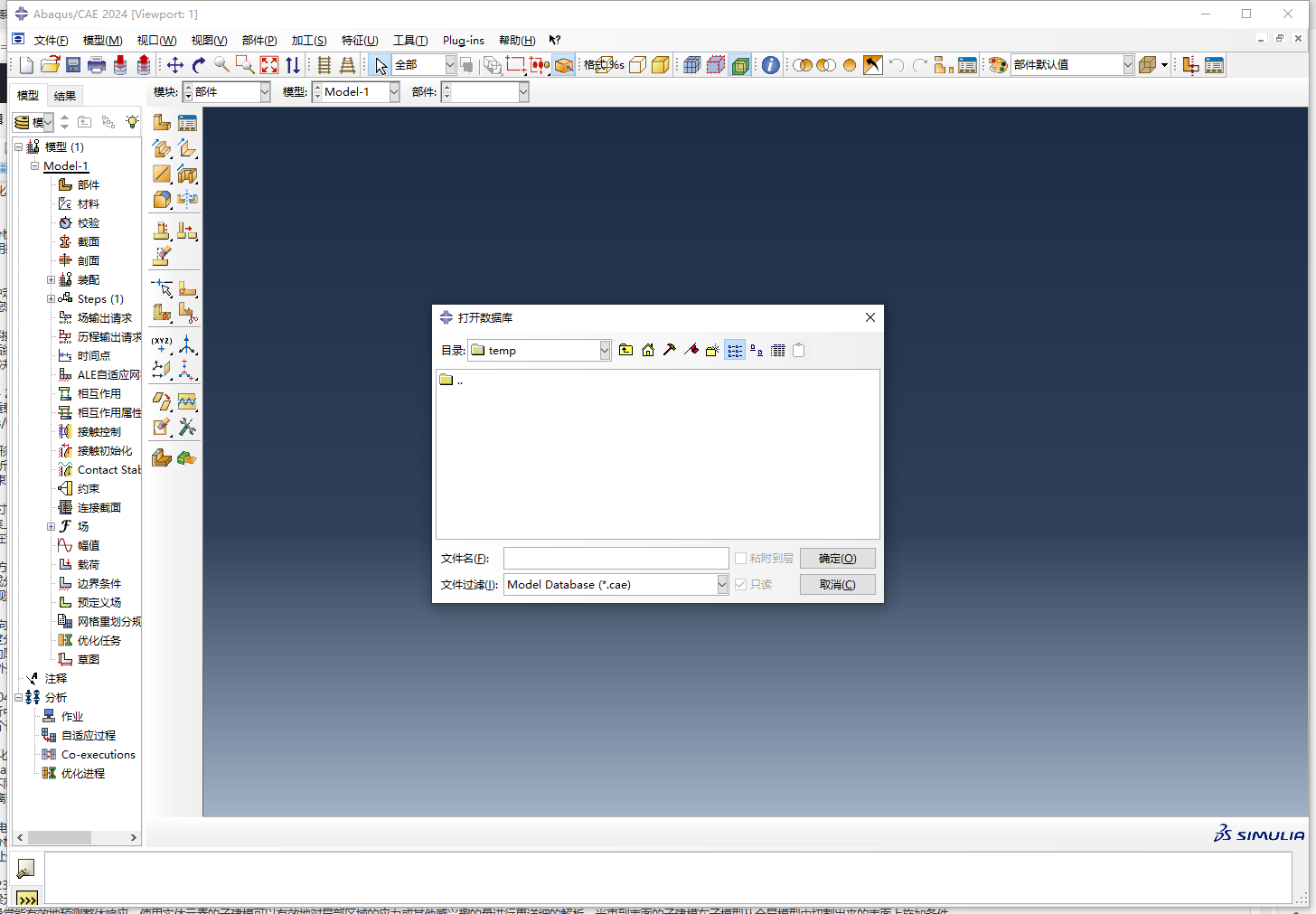Open the color code palette tool
This screenshot has width=1316, height=914.
997,64
